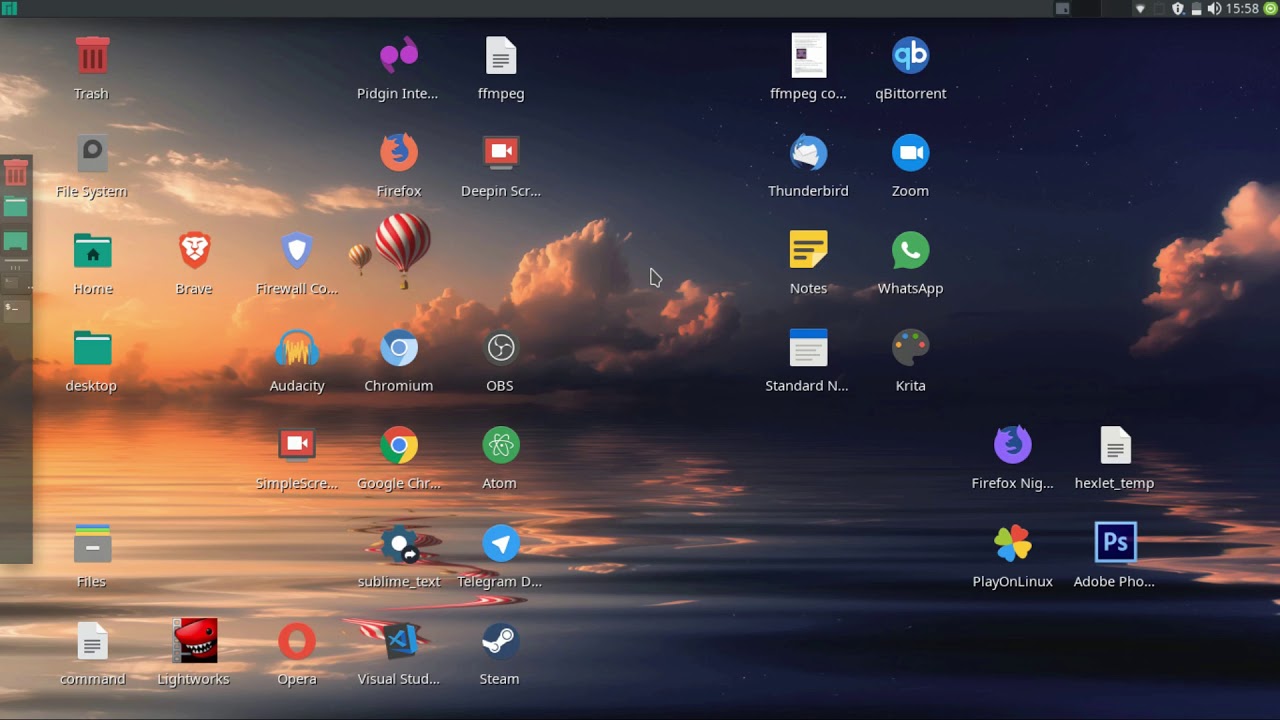Viewport: 1280px width, 720px height.
Task: Open the volume control from the system tray
Action: pyautogui.click(x=1214, y=8)
